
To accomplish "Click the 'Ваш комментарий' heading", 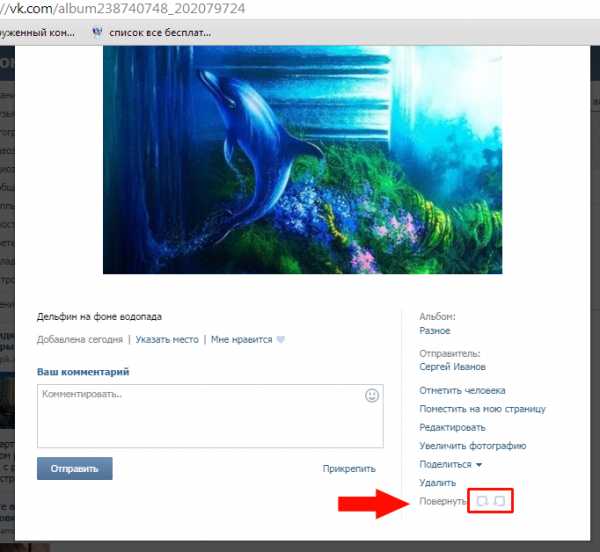I will click(x=83, y=372).
